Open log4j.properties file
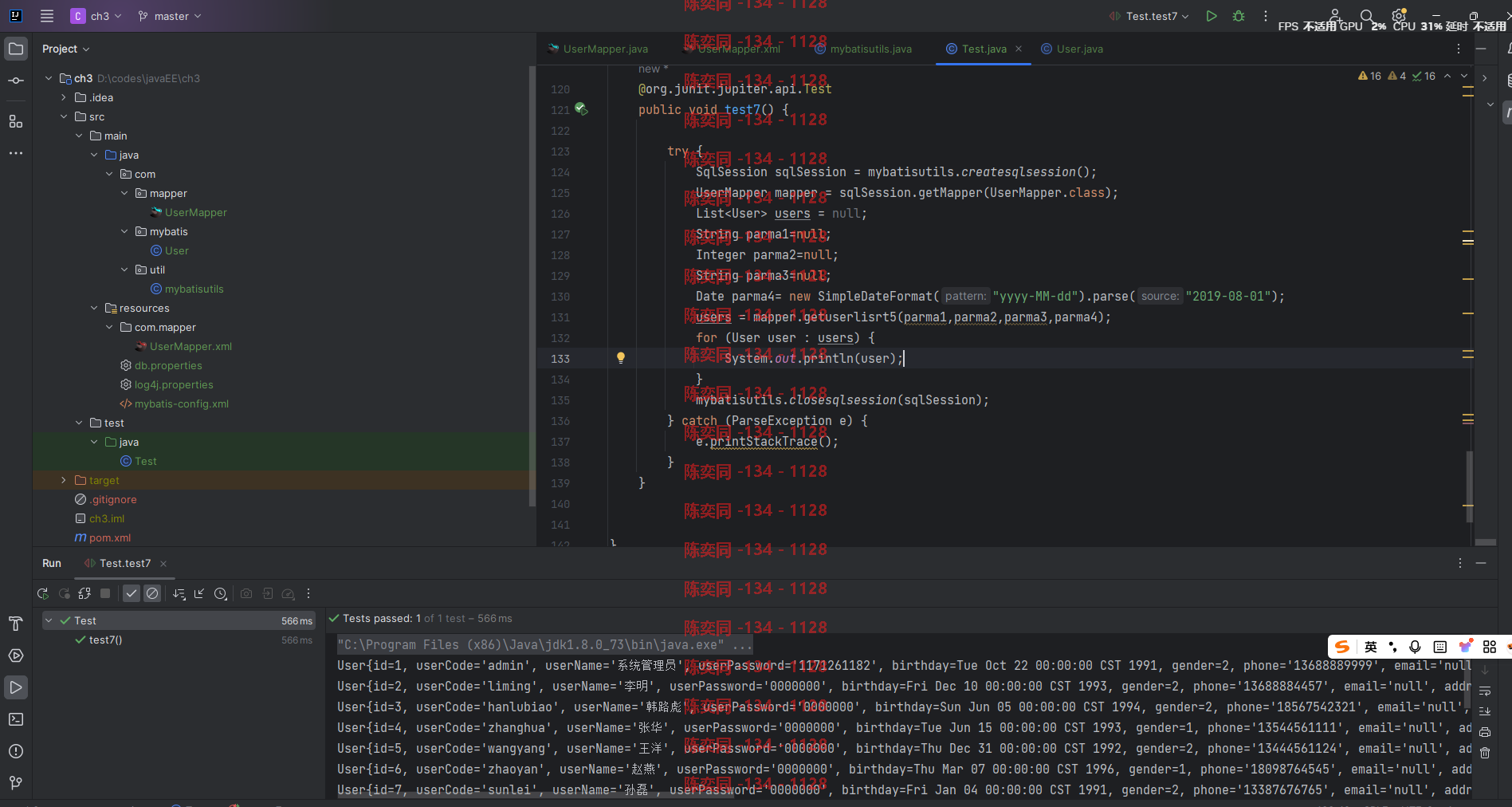This screenshot has height=807, width=1512. coord(167,384)
